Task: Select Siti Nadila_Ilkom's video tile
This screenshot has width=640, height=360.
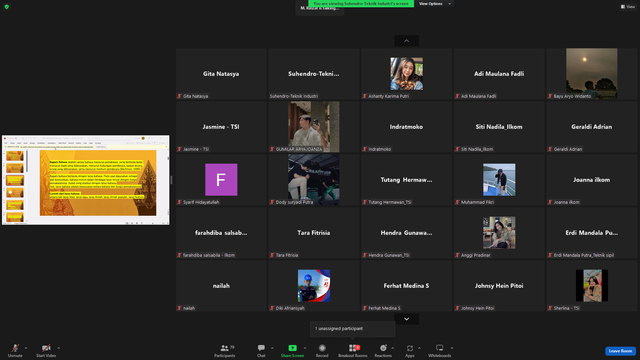Action: coord(499,127)
